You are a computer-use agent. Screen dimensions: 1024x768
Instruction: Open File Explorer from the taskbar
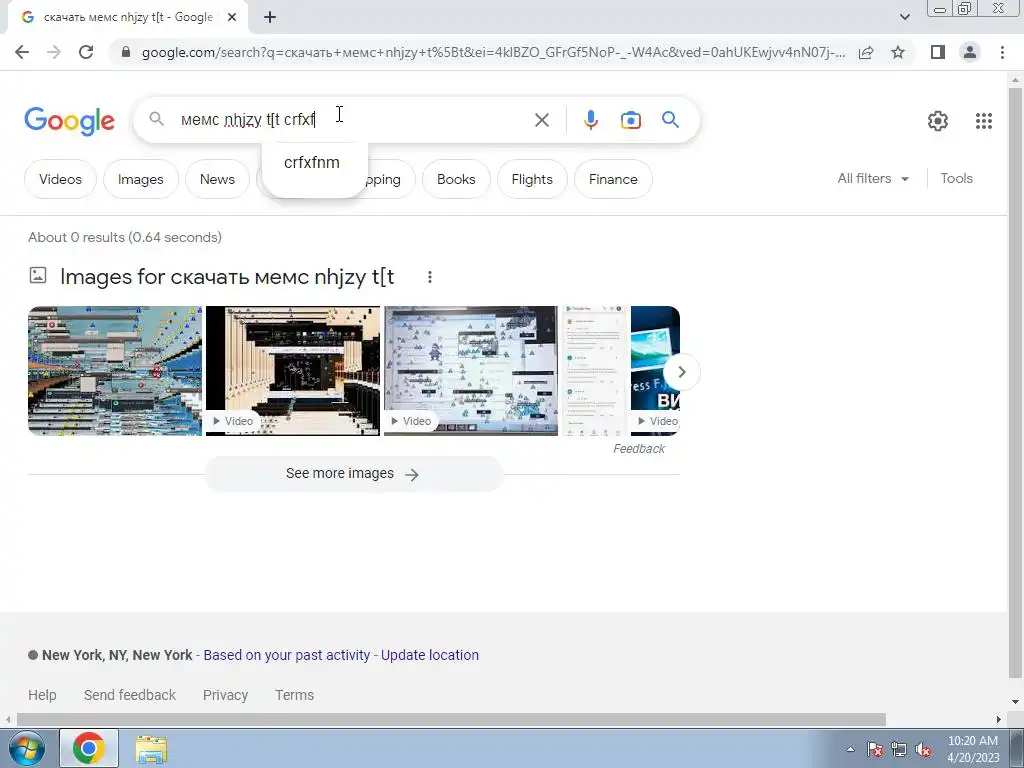click(x=151, y=749)
